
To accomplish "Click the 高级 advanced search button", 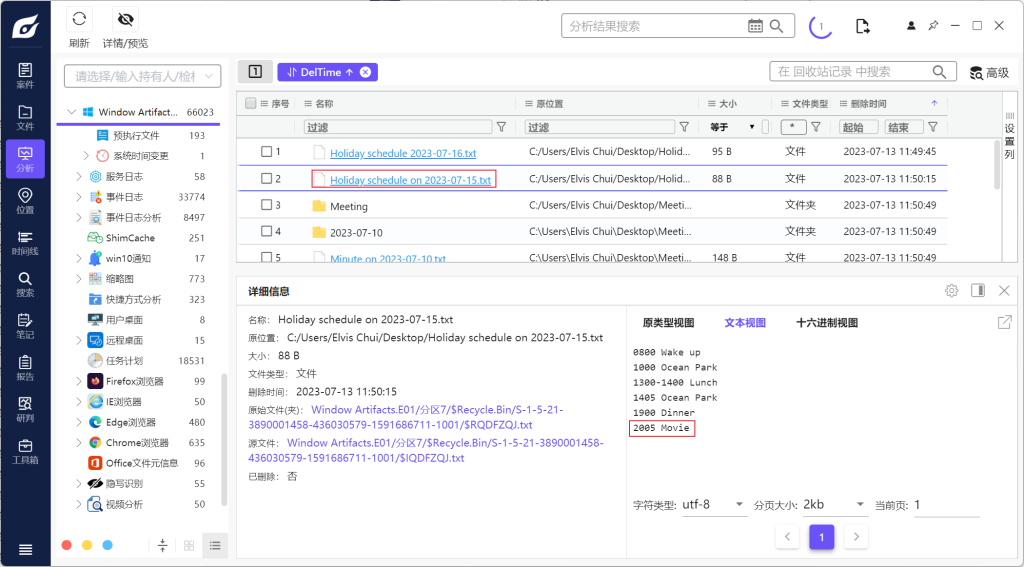I will pyautogui.click(x=988, y=72).
